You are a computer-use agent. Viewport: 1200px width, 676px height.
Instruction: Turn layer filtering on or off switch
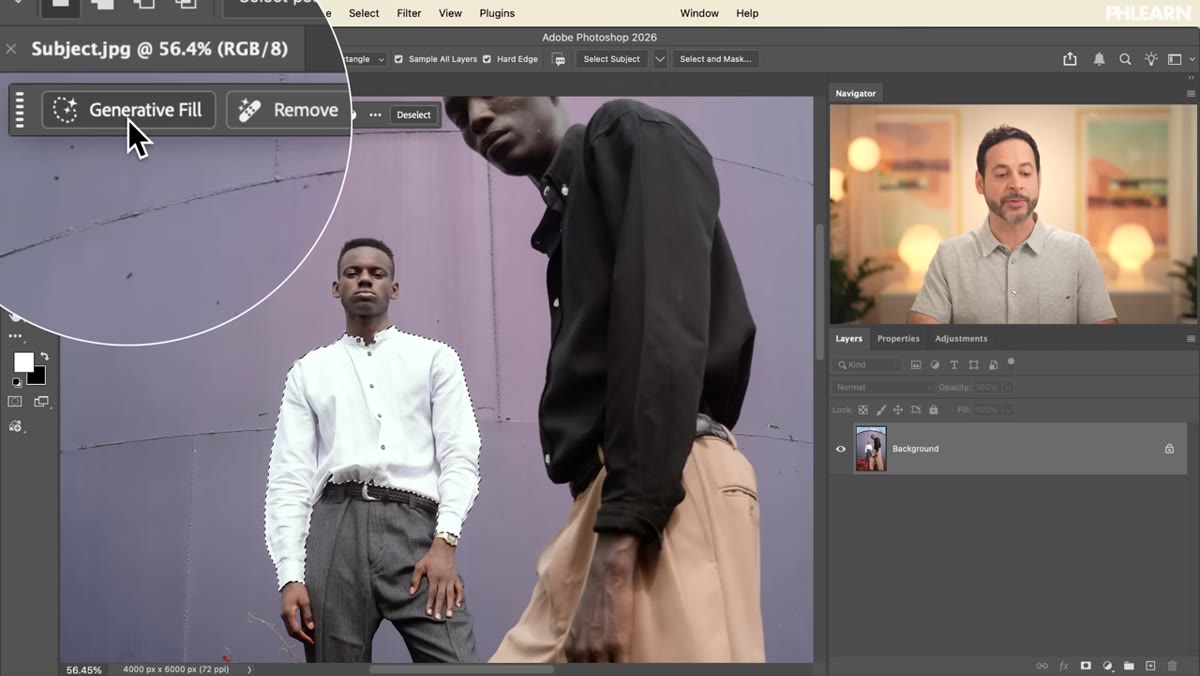[1011, 362]
